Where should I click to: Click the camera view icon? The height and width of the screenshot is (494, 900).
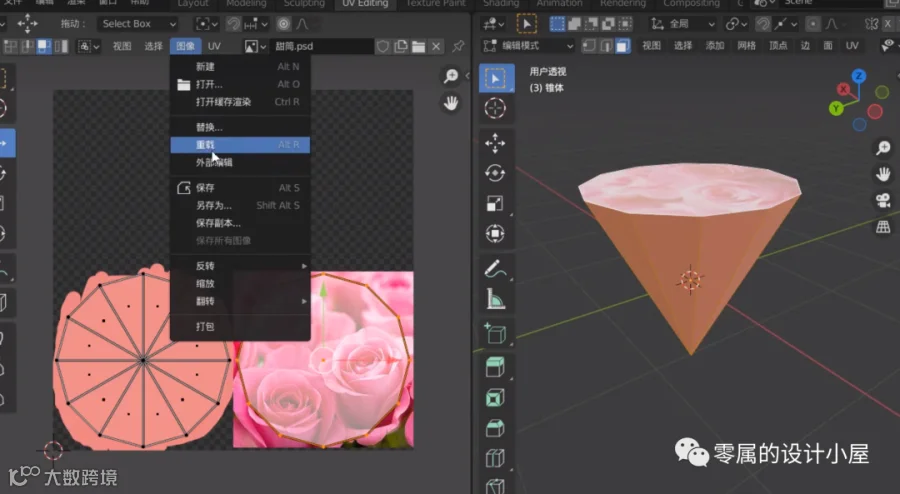883,201
